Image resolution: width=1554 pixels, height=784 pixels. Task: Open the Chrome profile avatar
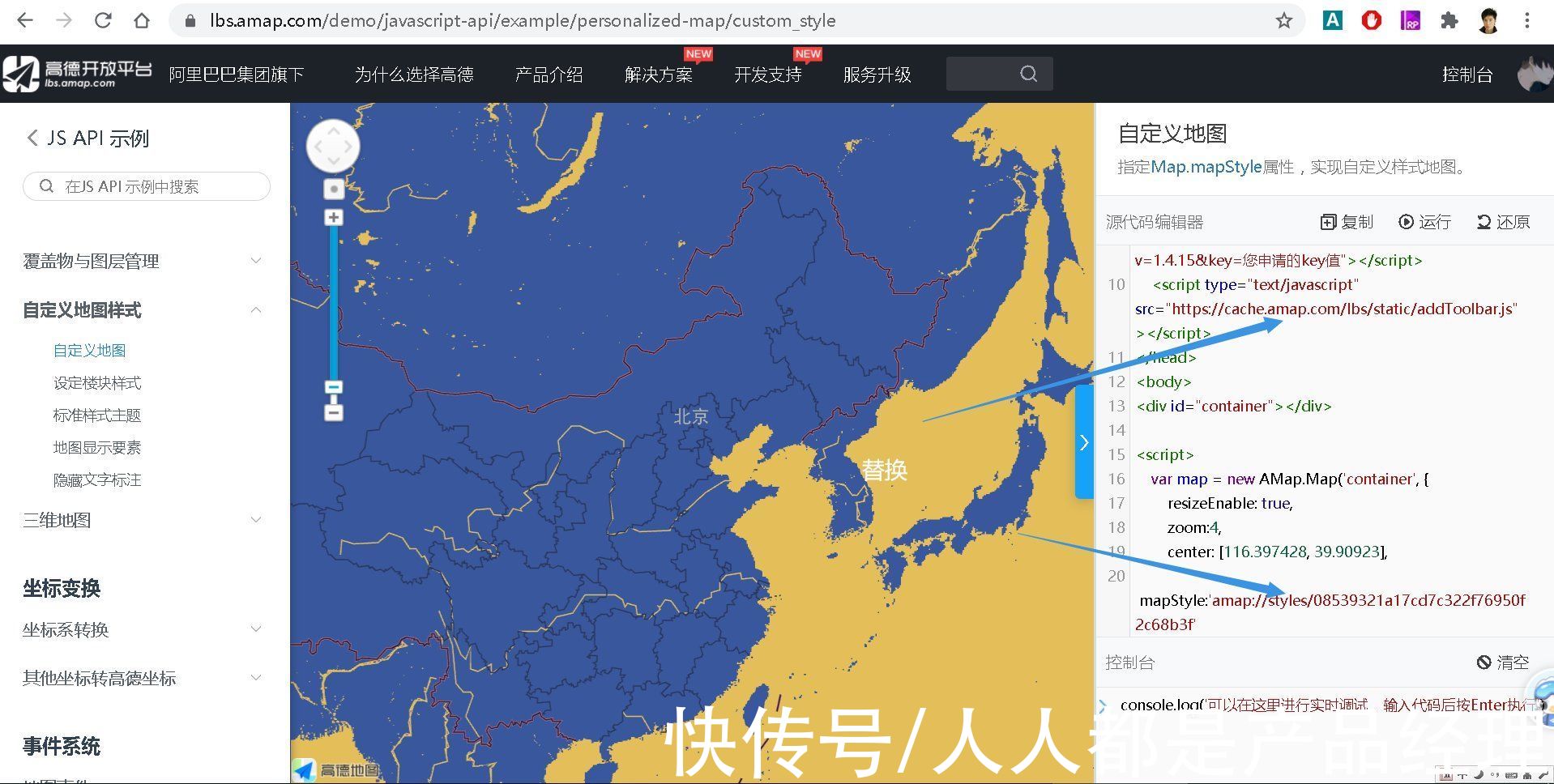click(x=1488, y=21)
